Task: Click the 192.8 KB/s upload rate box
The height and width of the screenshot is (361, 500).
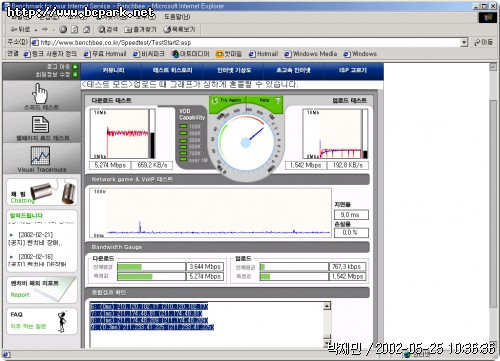Action: click(348, 165)
